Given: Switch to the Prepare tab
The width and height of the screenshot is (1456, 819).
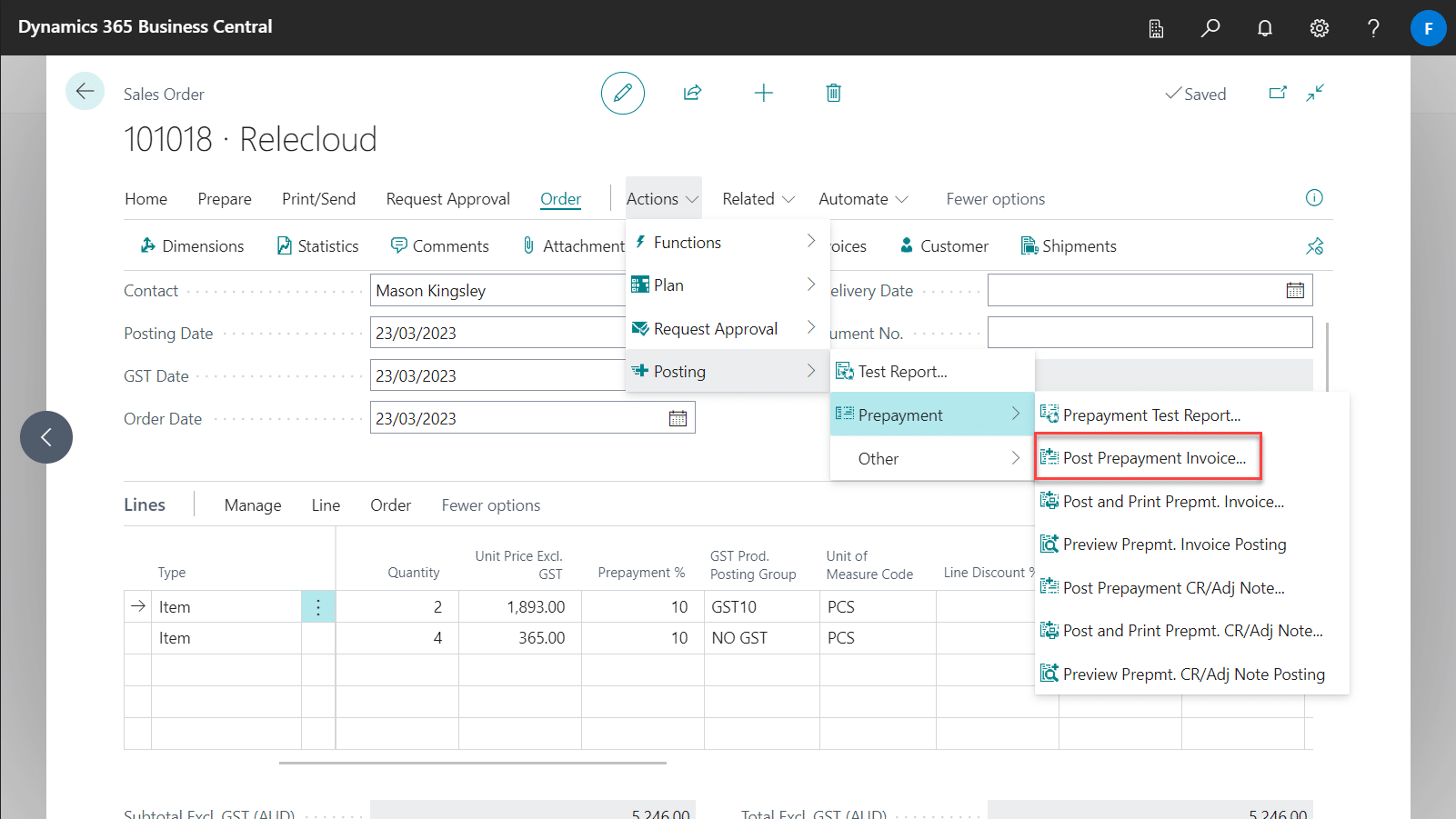Looking at the screenshot, I should tap(225, 198).
